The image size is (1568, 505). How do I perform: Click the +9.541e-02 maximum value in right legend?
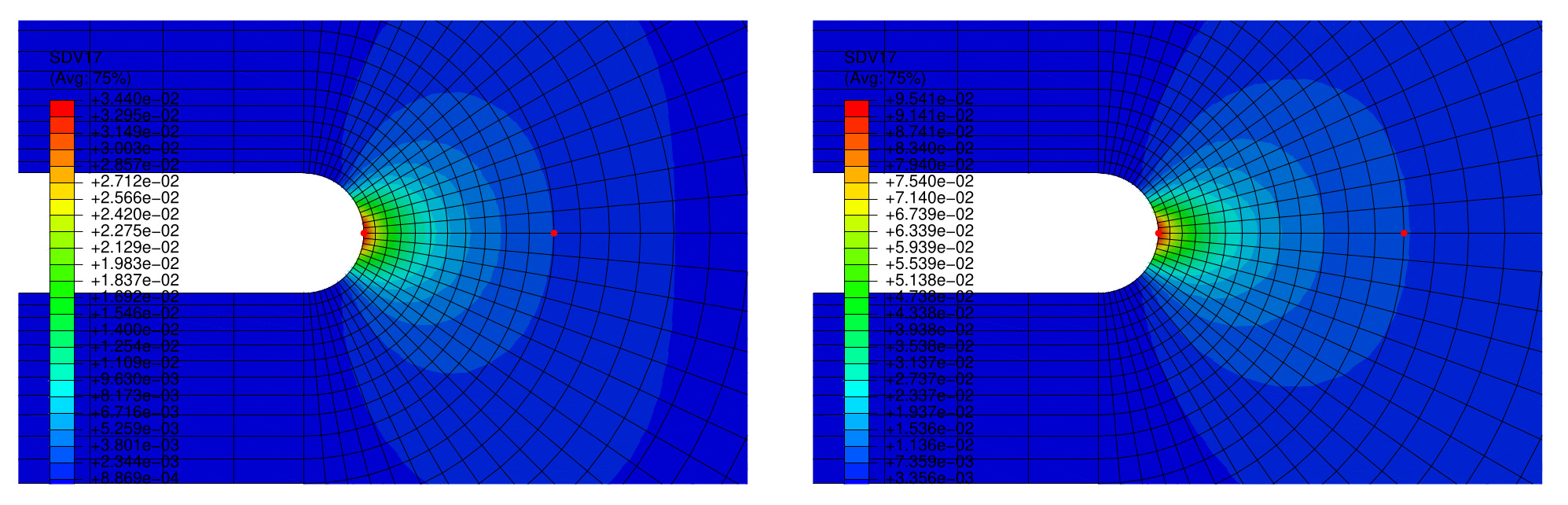pyautogui.click(x=930, y=99)
